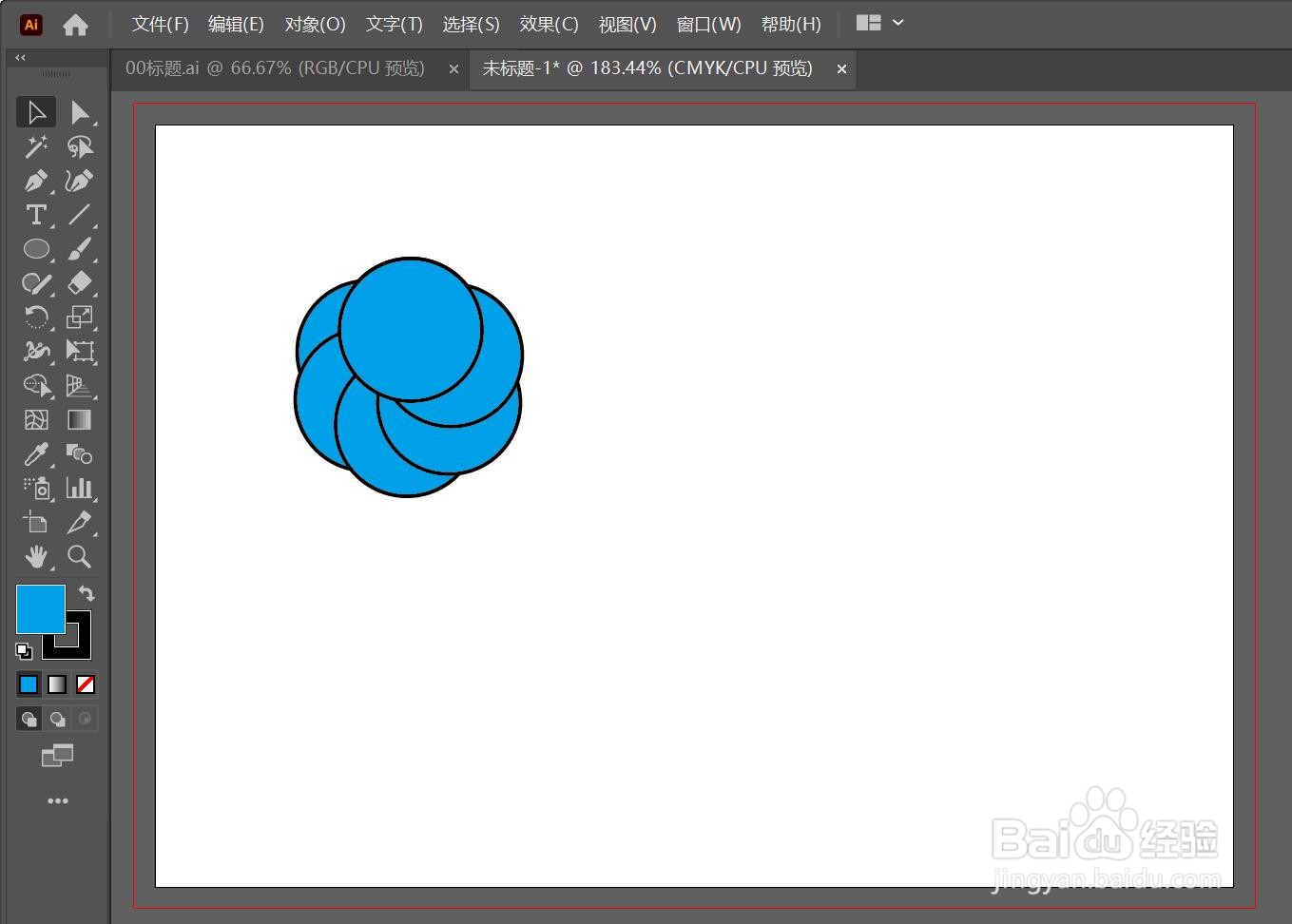Screen dimensions: 1292x924
Task: Select the Slice tool
Action: pos(80,523)
